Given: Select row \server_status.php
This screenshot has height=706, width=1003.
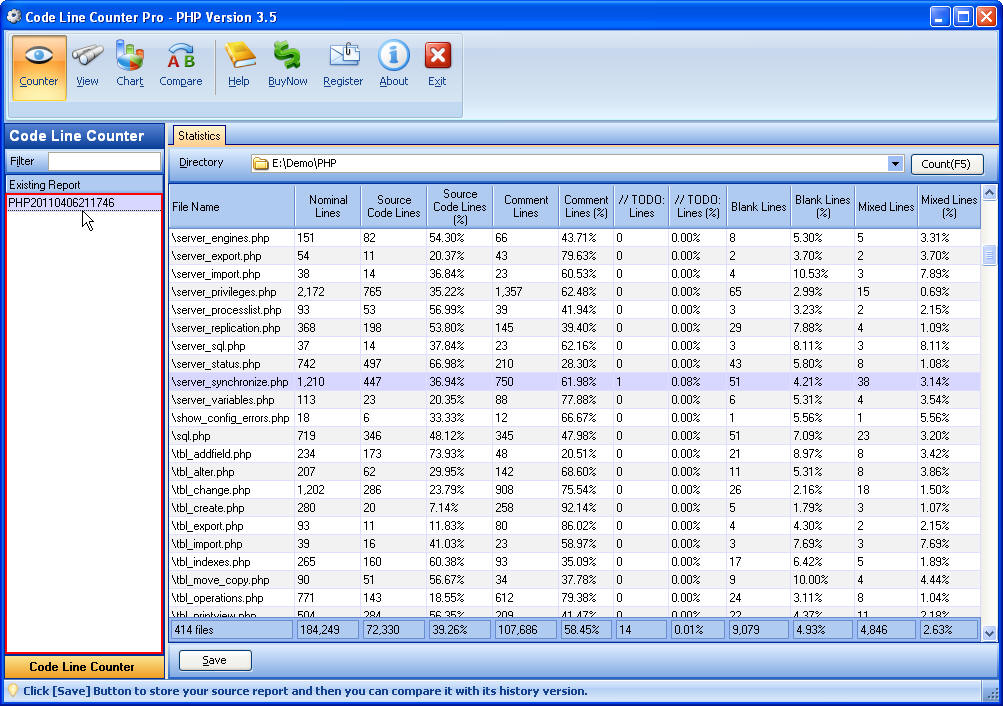Looking at the screenshot, I should coord(574,364).
